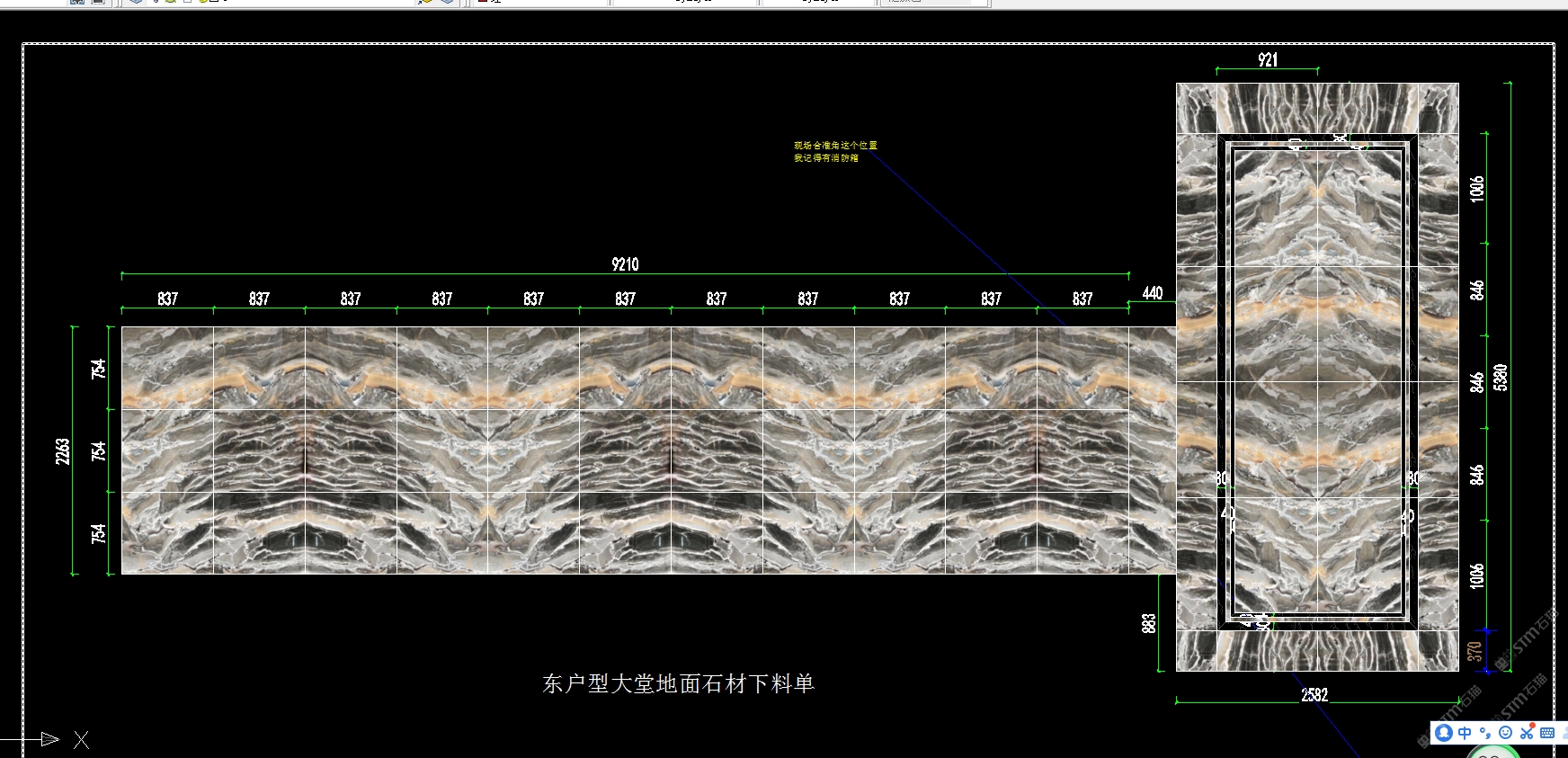The height and width of the screenshot is (758, 1568).
Task: Select the title text 东户型大堂地面石材下料单
Action: tap(678, 684)
